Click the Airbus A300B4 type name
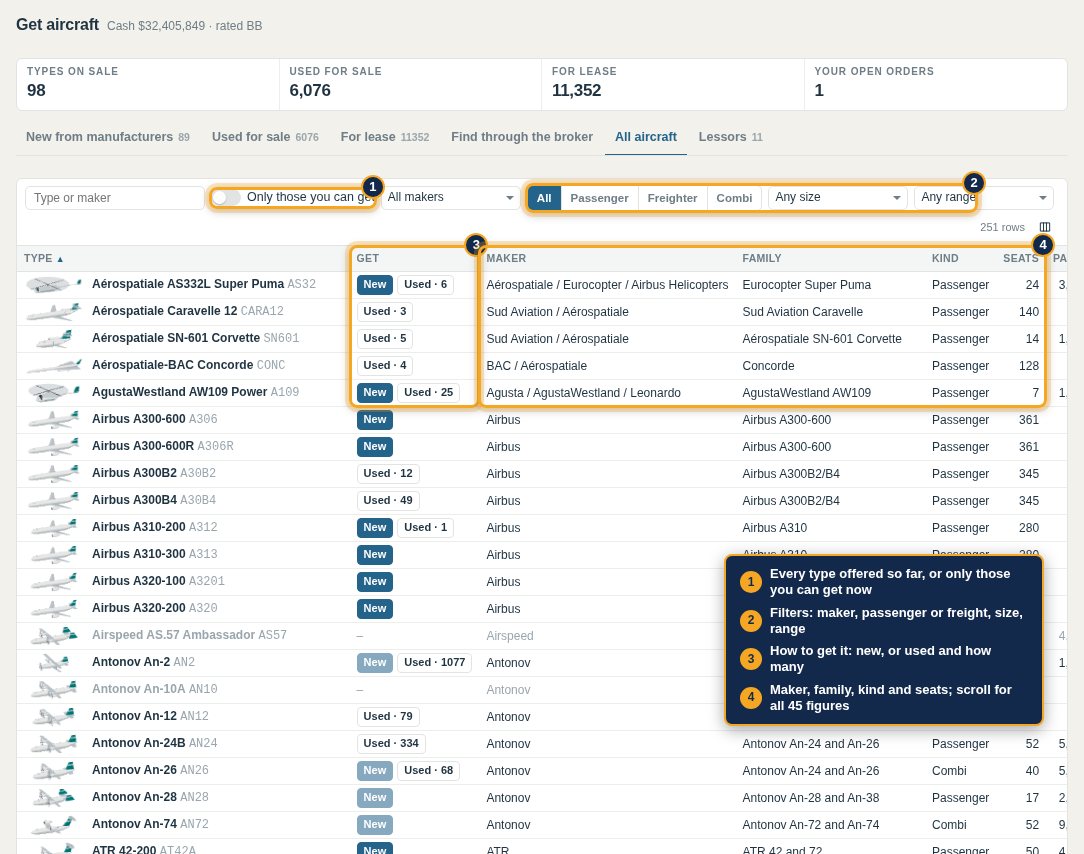This screenshot has height=854, width=1084. [x=134, y=500]
